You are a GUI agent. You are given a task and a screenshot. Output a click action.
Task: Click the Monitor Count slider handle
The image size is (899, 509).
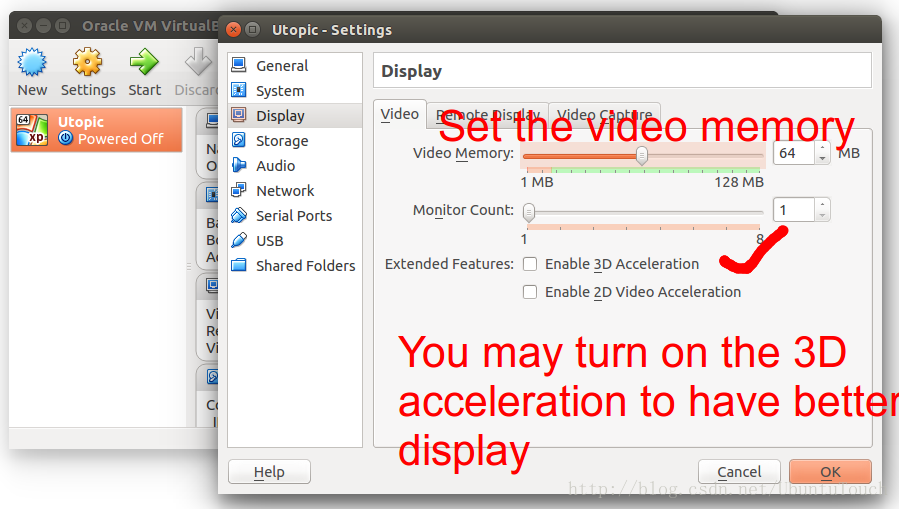(529, 212)
